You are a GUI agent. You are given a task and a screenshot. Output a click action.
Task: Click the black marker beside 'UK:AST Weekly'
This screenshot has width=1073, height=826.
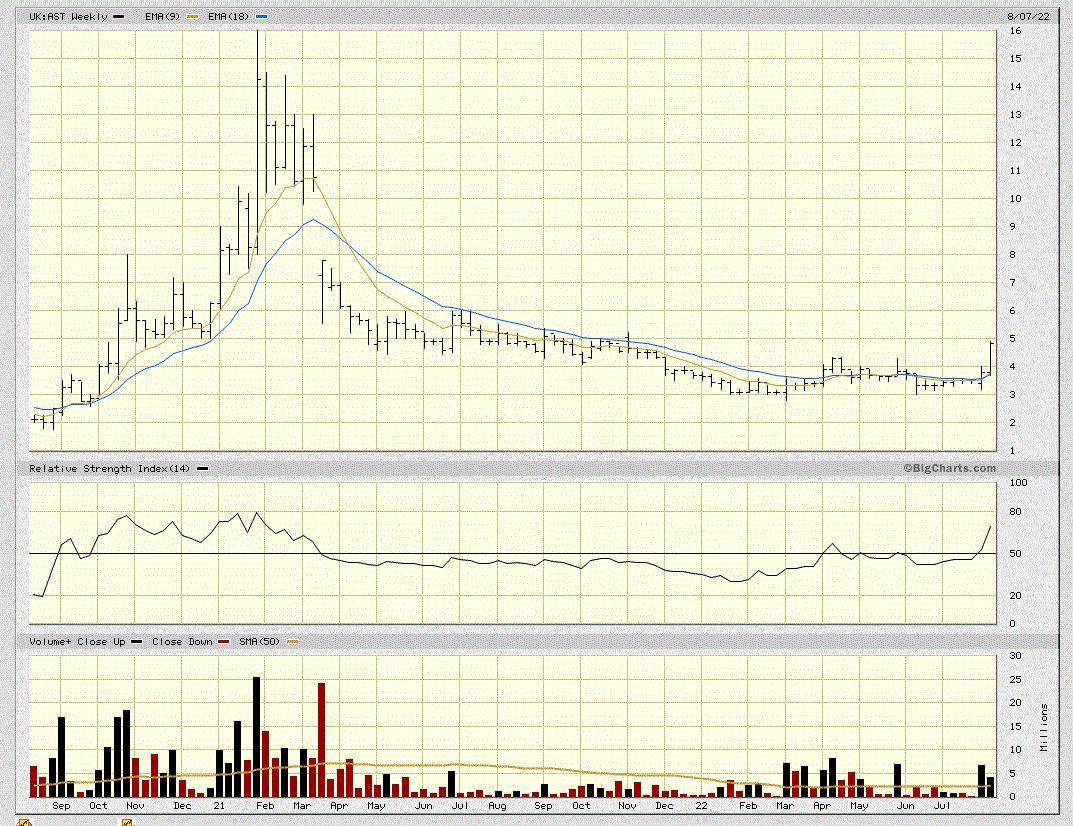tap(119, 16)
